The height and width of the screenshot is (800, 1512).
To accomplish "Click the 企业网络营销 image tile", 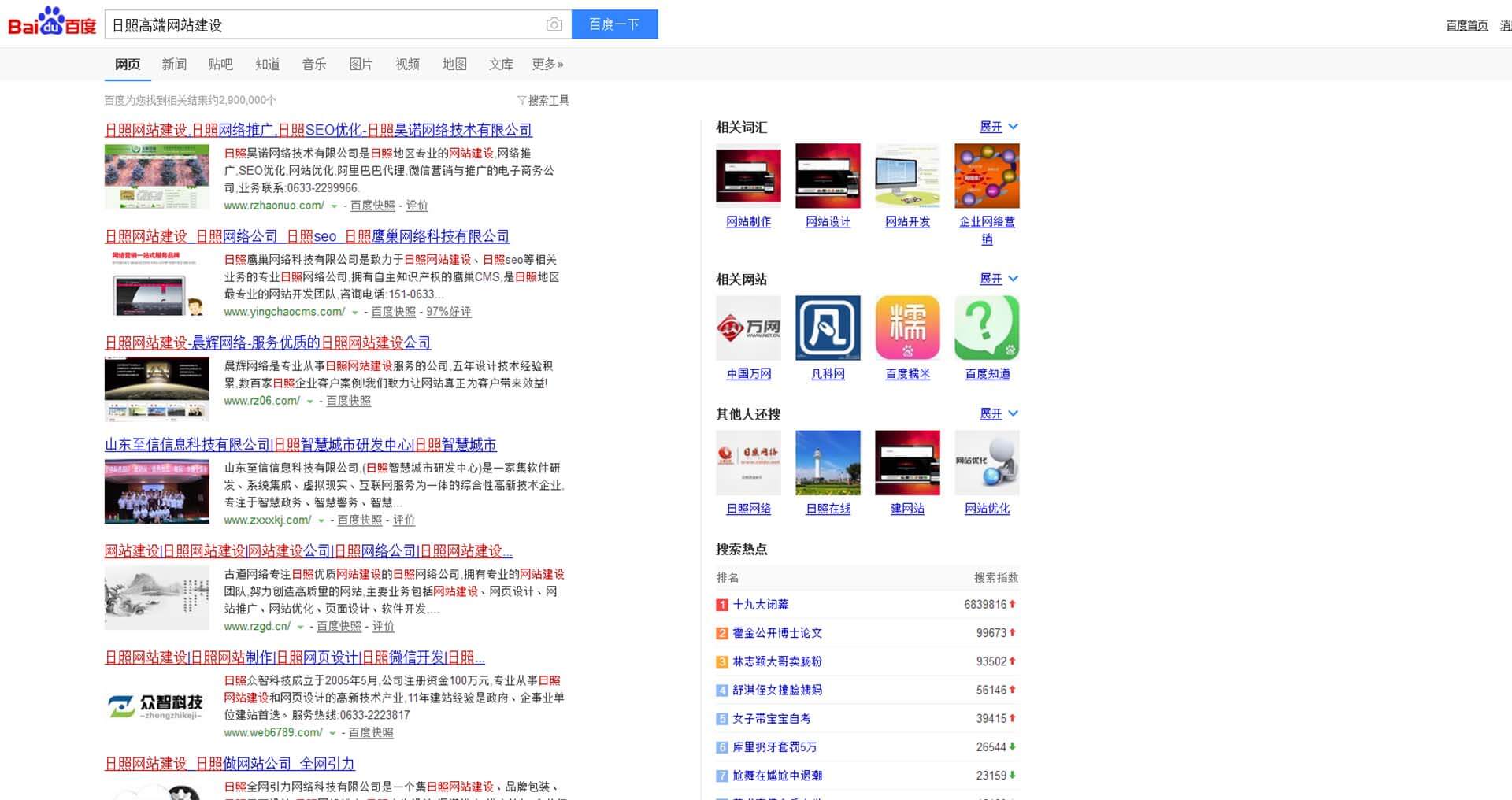I will pos(987,176).
